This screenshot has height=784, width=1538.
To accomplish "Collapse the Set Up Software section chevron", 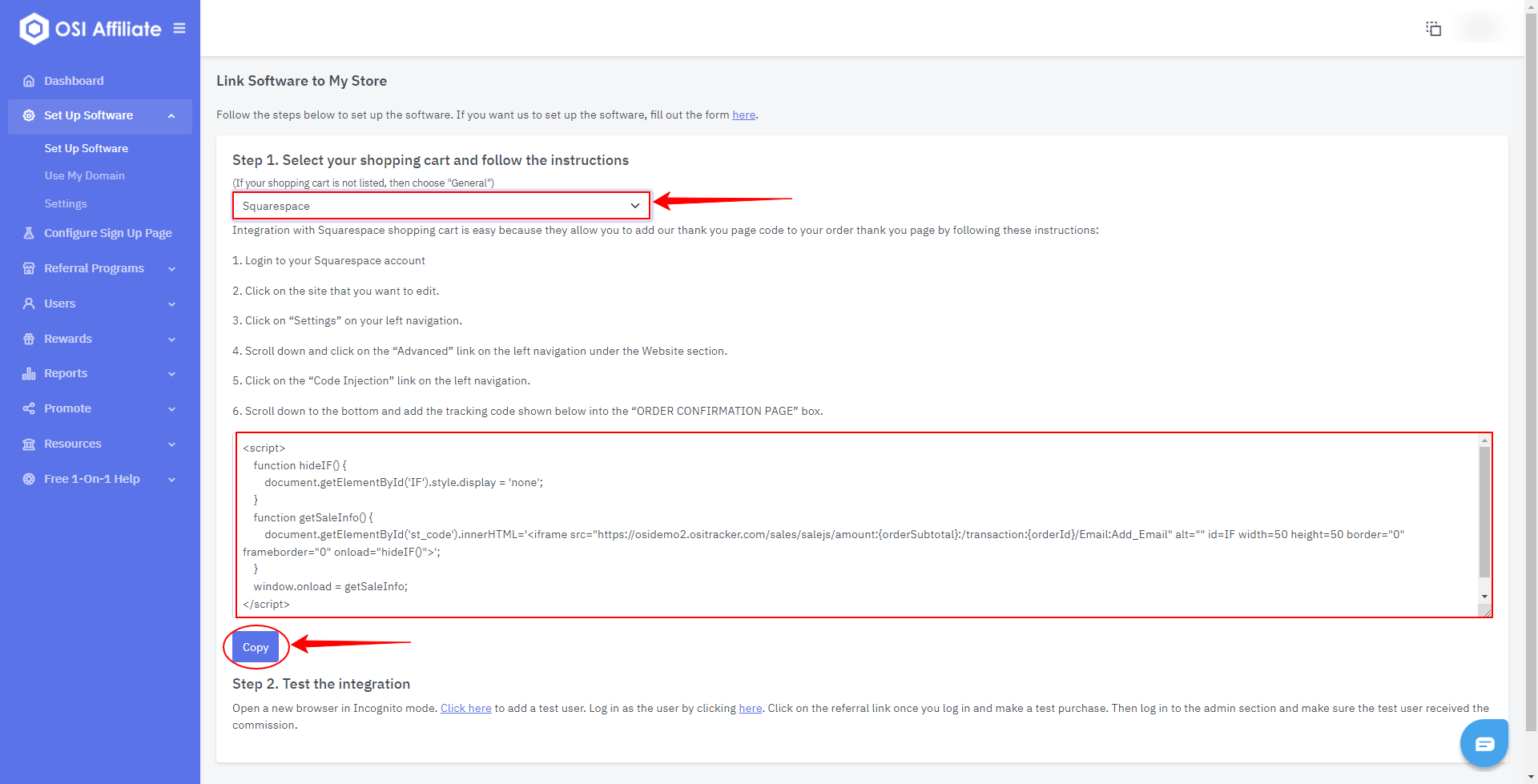I will point(171,116).
